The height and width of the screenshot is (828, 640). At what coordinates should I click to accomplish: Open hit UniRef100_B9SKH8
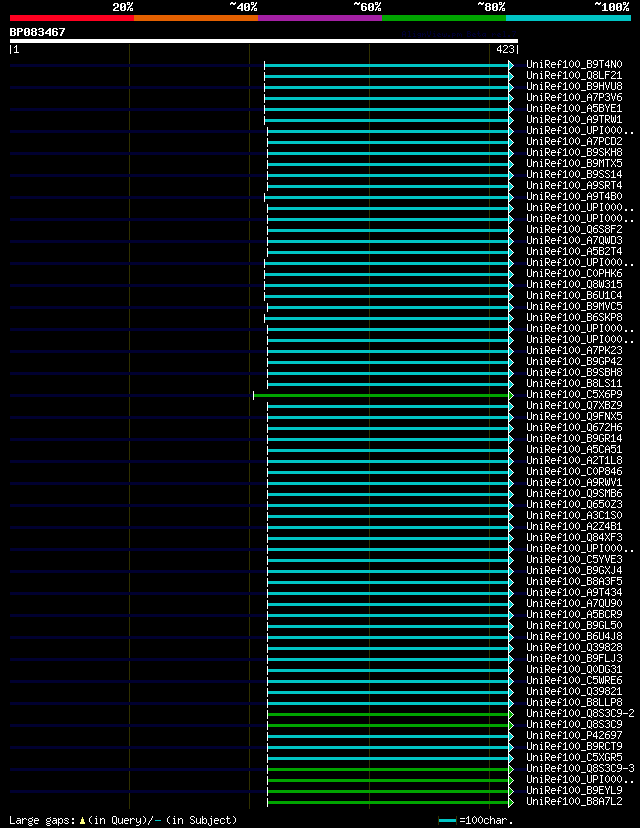[574, 153]
